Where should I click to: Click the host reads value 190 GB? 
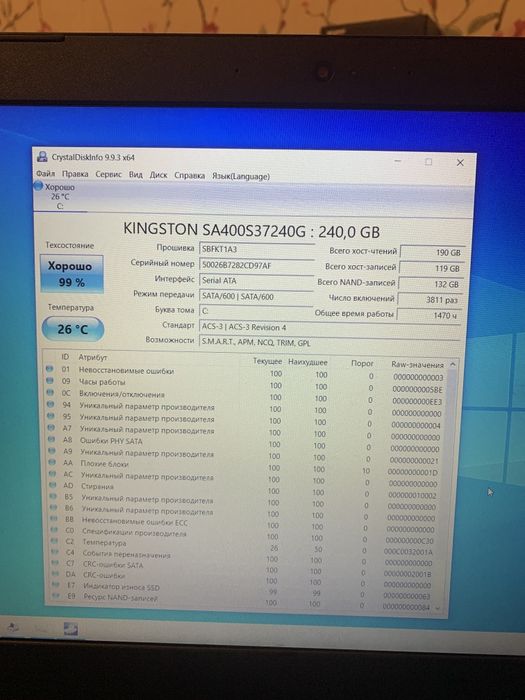(x=432, y=252)
